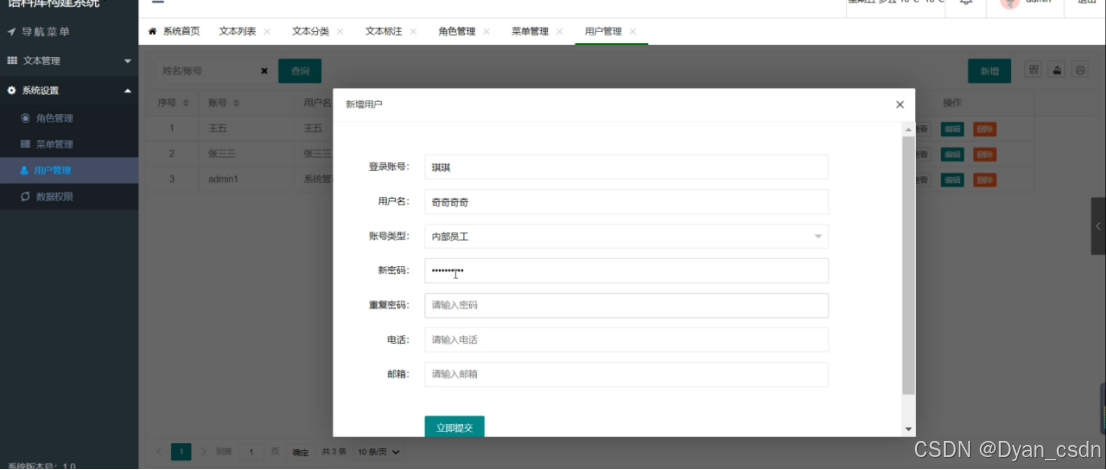1106x470 pixels.
Task: Click 编辑 for the 王五 row
Action: pos(952,129)
